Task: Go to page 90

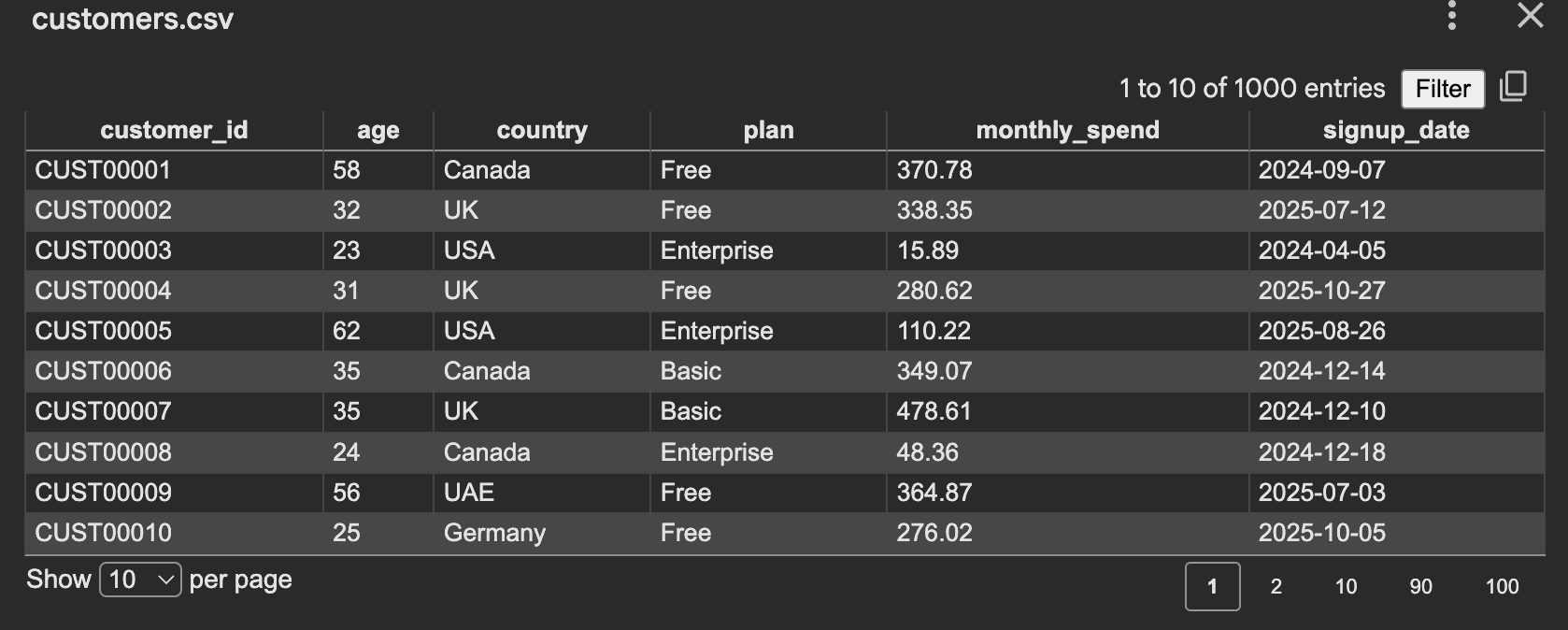Action: [x=1421, y=587]
